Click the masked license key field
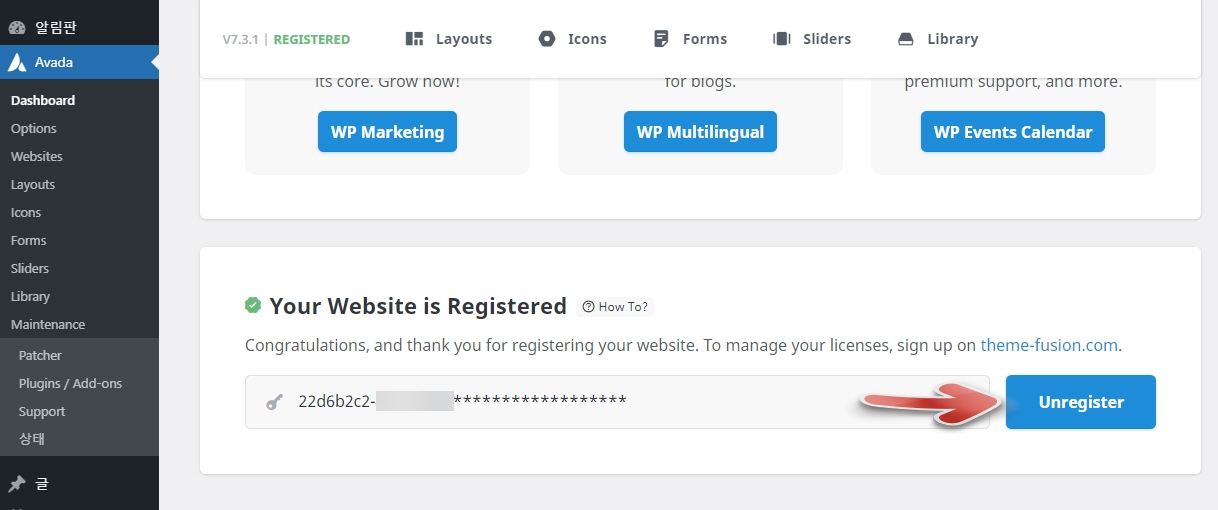Screen dimensions: 1218x510 (617, 402)
